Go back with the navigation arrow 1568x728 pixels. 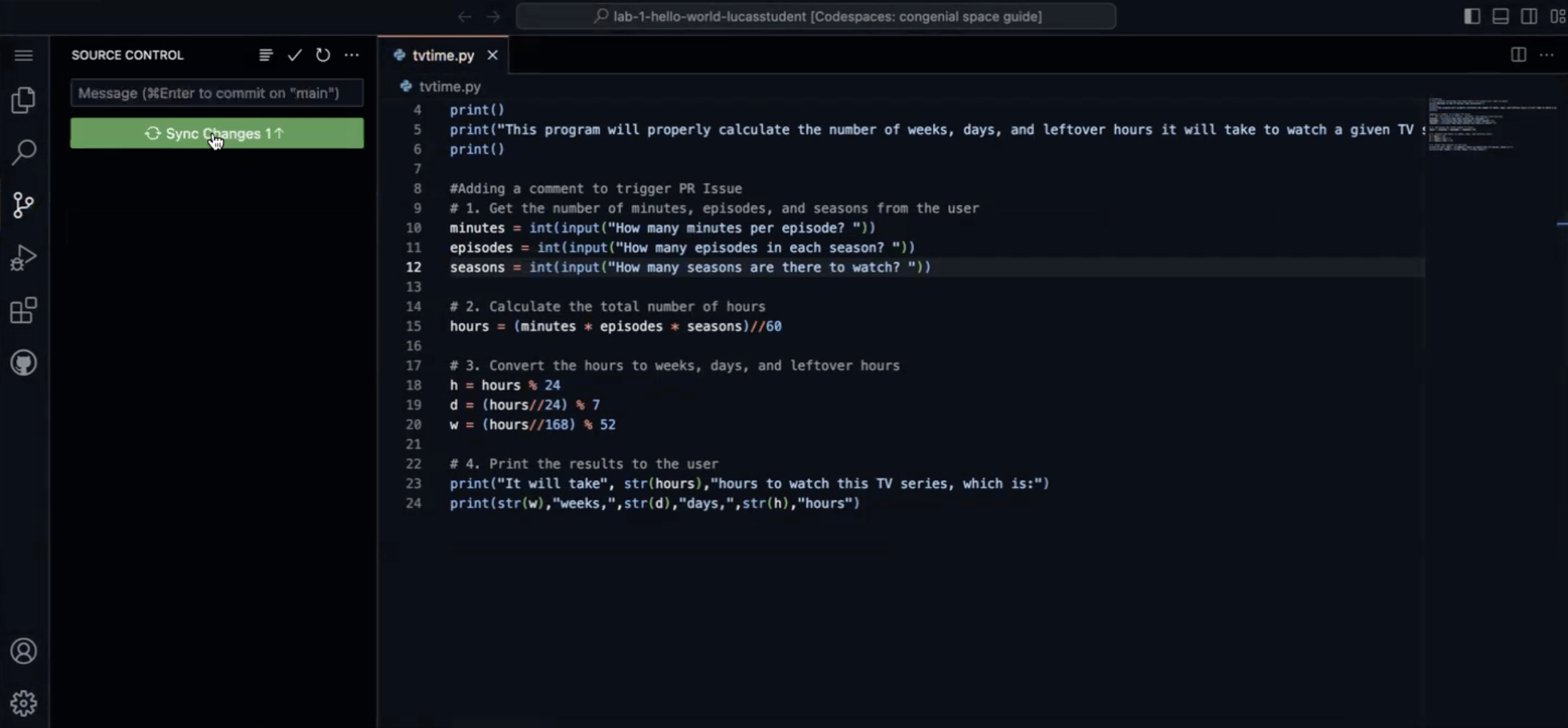coord(464,16)
